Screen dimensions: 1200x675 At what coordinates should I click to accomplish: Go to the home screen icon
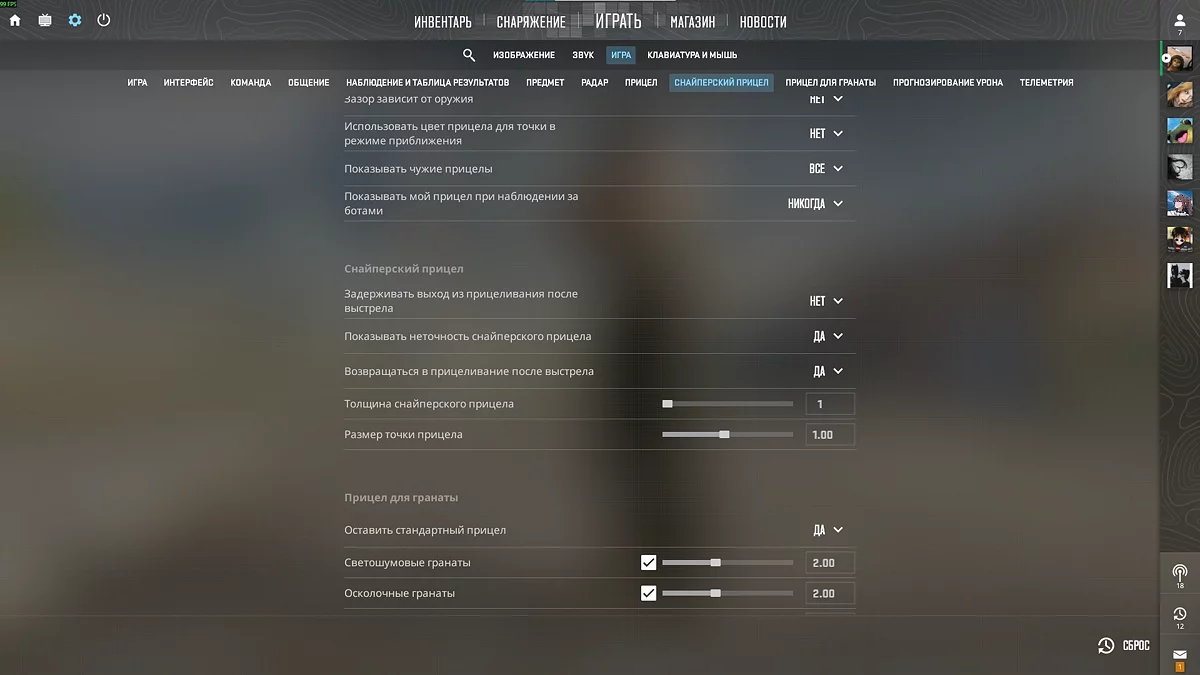pos(15,20)
